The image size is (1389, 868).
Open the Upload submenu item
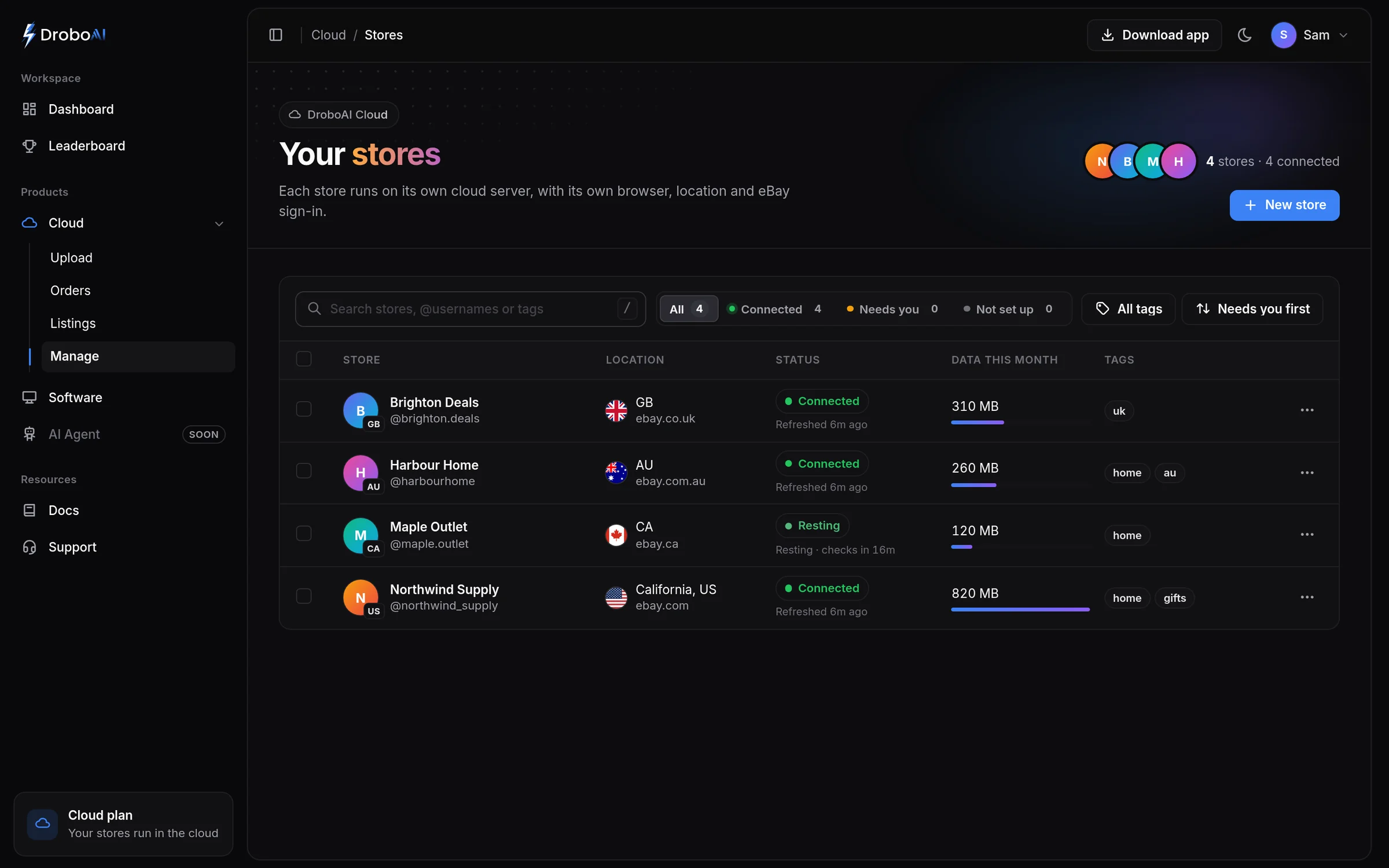pos(71,258)
